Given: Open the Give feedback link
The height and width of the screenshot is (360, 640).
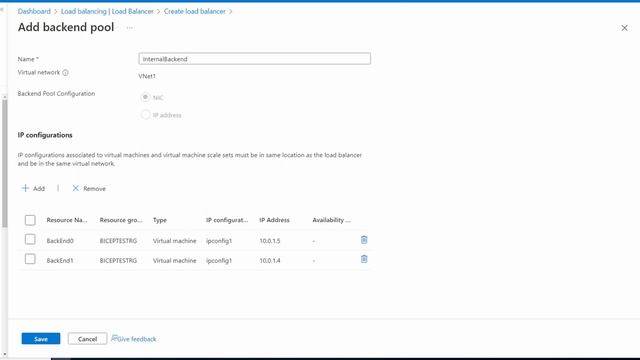Looking at the screenshot, I should click(x=134, y=339).
